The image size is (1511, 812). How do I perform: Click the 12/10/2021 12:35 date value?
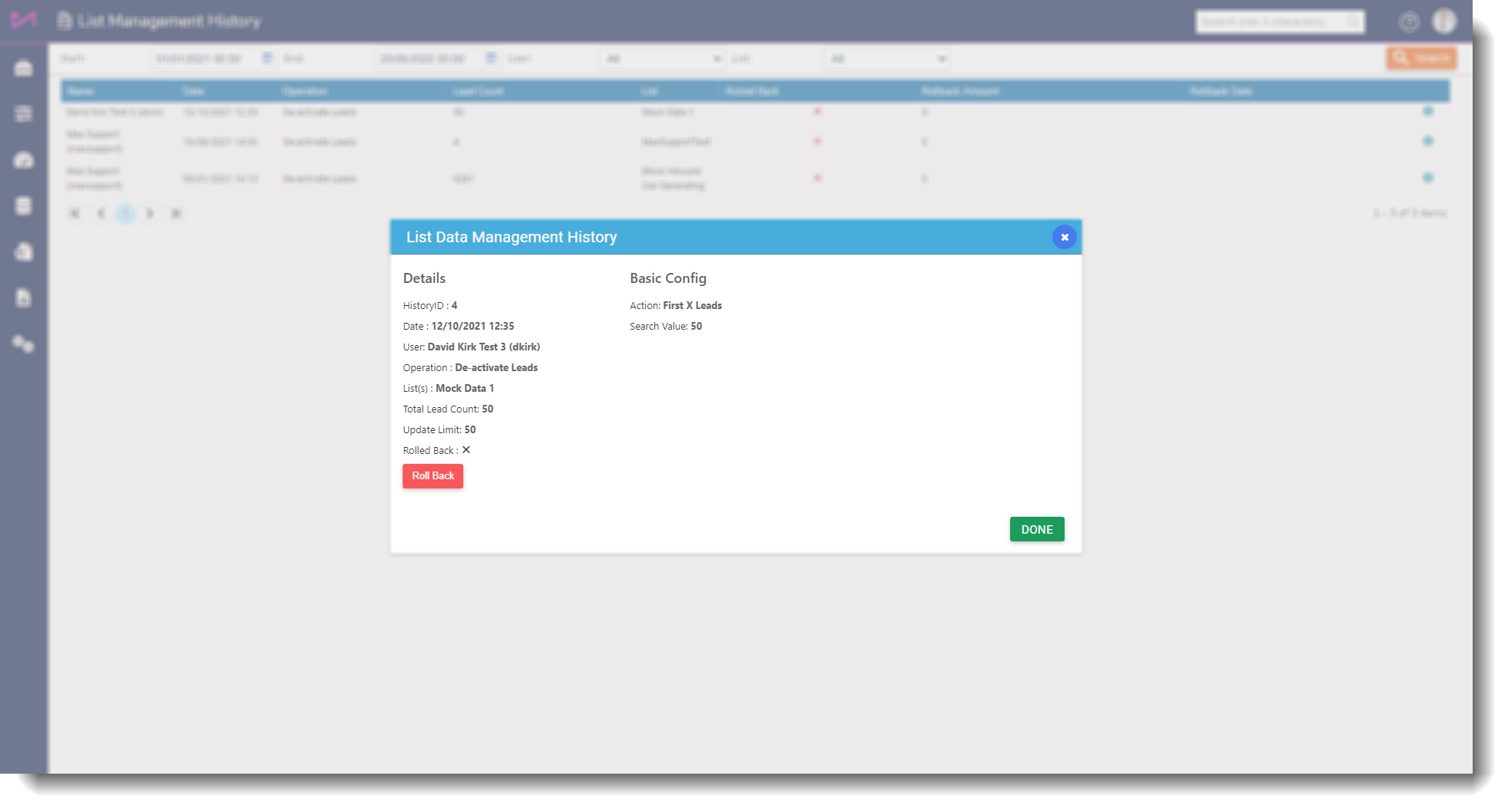(x=472, y=326)
